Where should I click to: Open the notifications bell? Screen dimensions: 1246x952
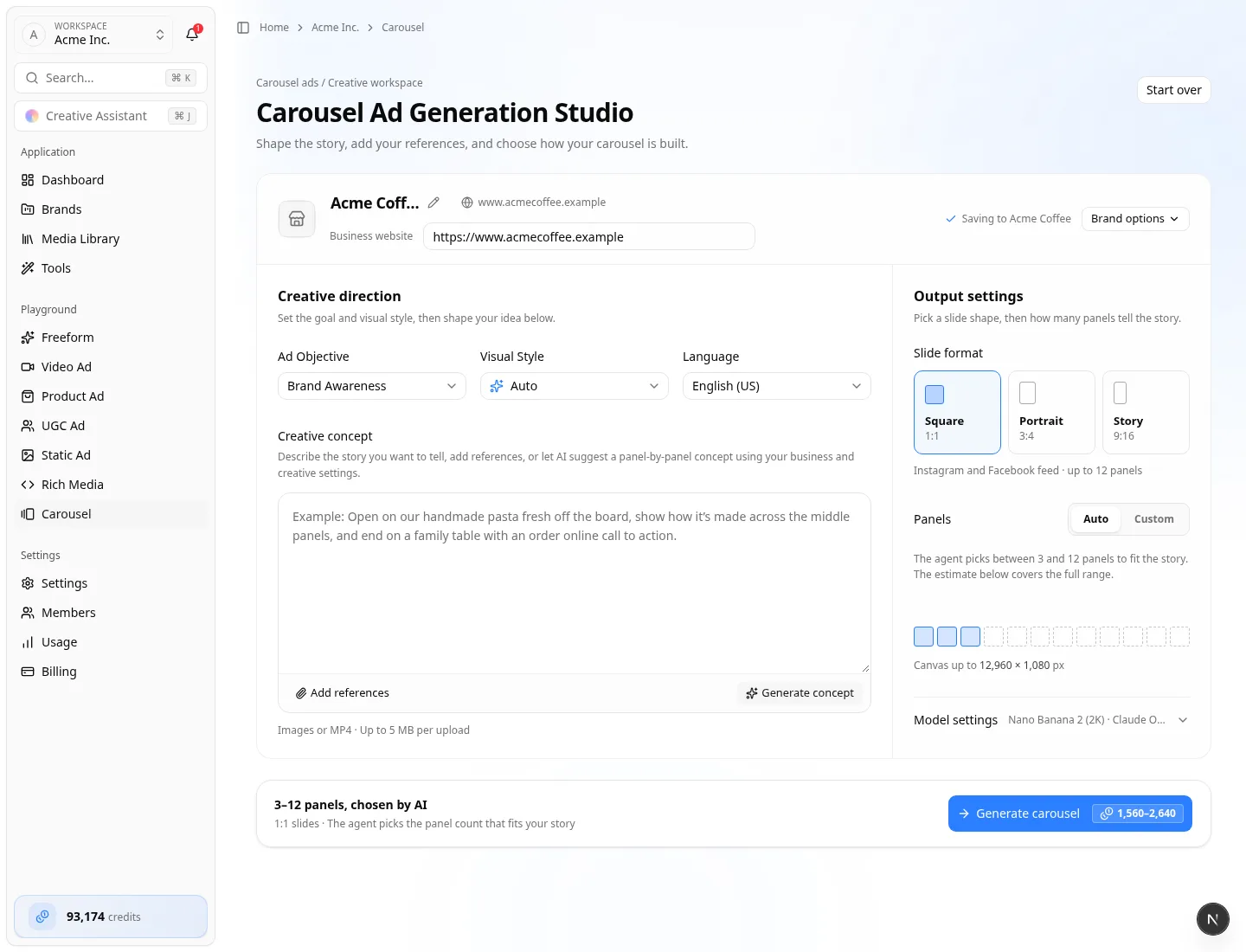point(192,35)
